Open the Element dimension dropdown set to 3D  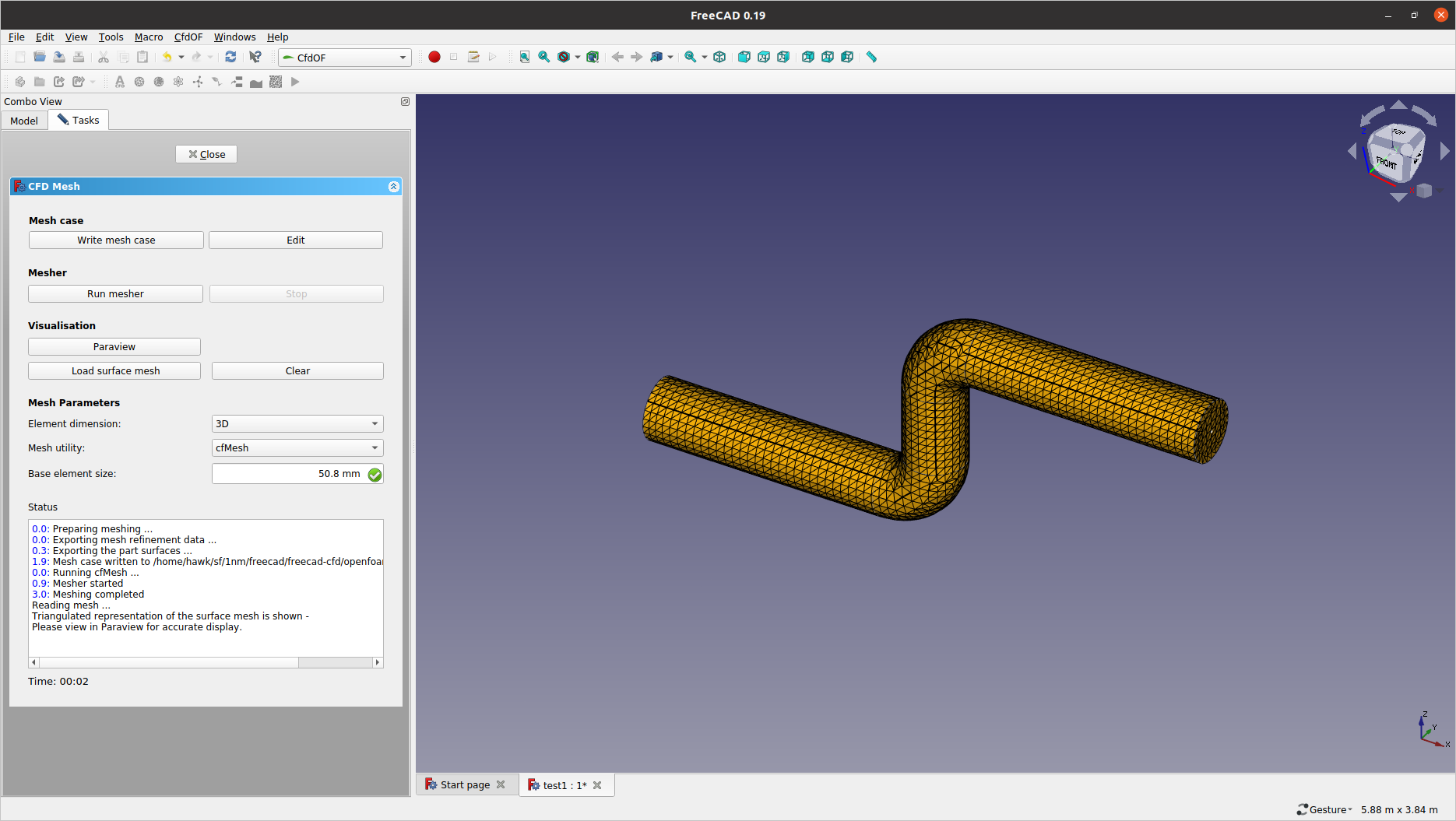point(297,424)
